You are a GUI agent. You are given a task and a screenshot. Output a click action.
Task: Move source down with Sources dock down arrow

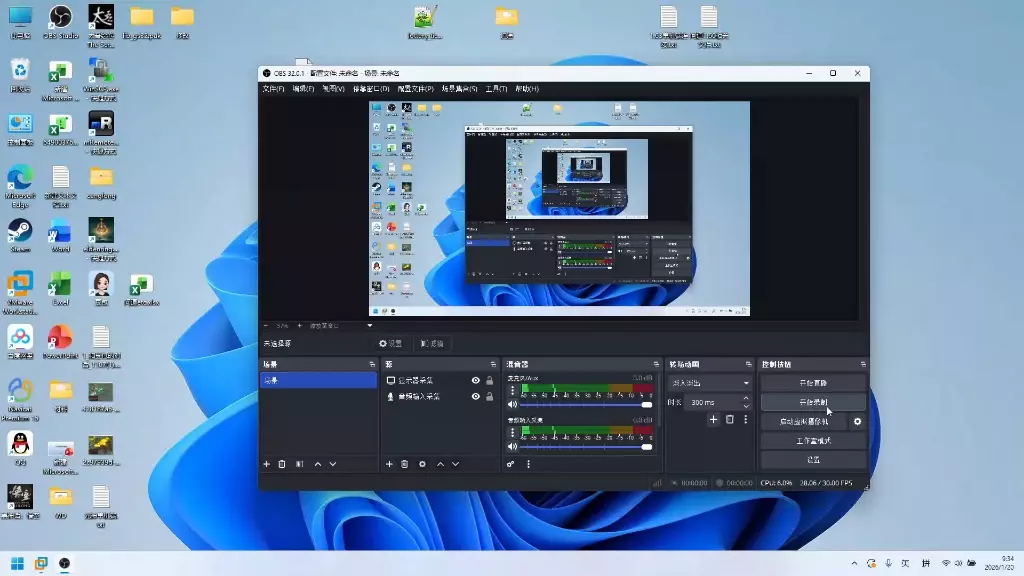456,464
